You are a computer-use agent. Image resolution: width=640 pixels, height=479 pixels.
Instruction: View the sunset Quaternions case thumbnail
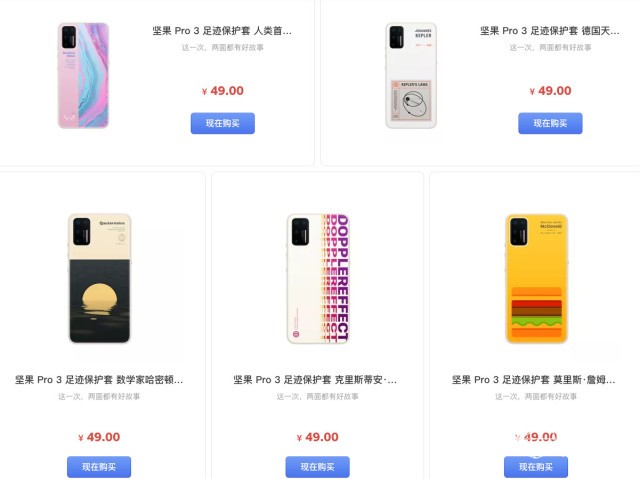(100, 278)
